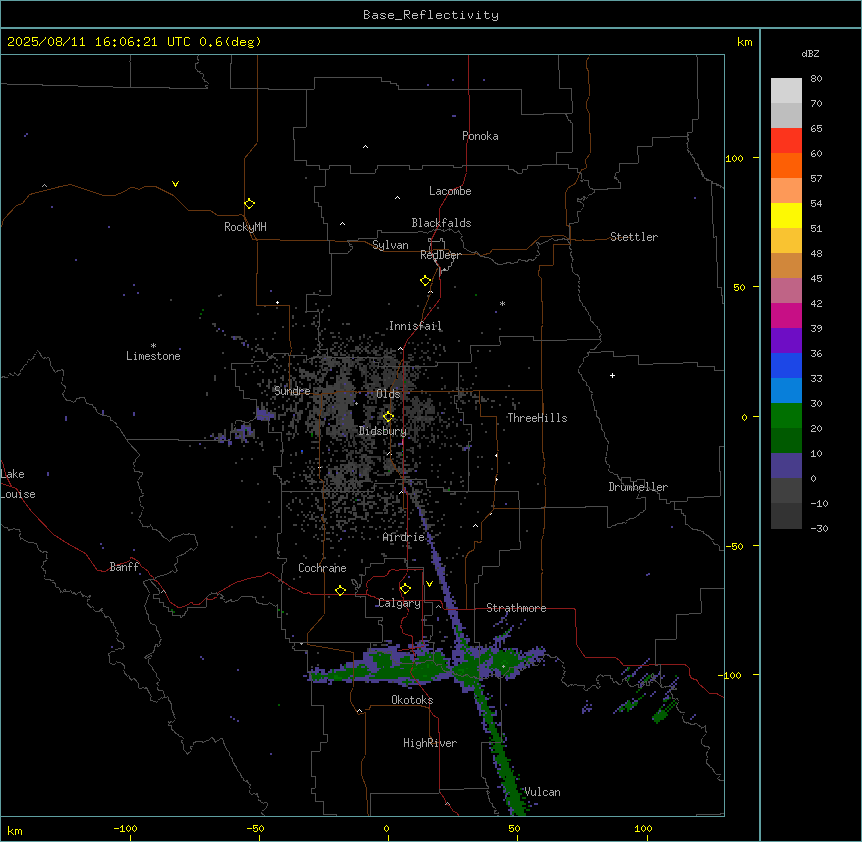This screenshot has width=862, height=842.
Task: Click the yellow diamond marker above RockyMH
Action: pyautogui.click(x=249, y=204)
